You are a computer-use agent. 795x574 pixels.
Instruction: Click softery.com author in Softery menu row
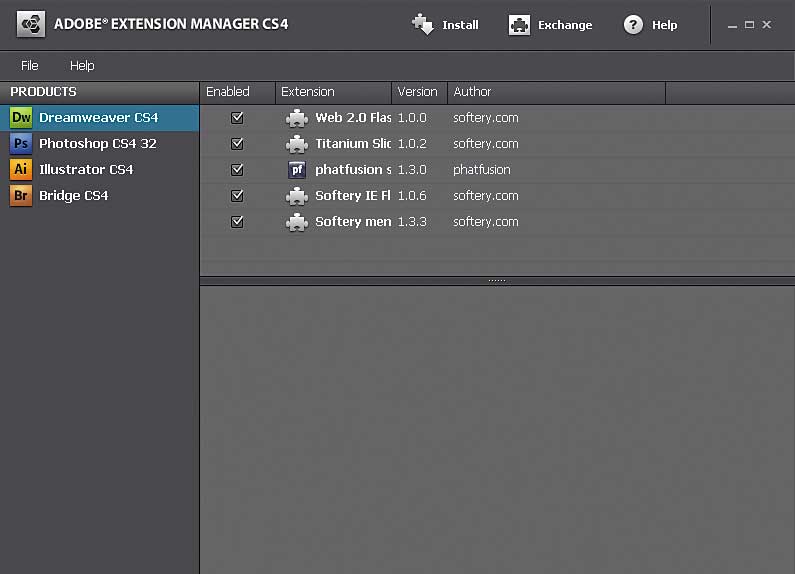(486, 222)
